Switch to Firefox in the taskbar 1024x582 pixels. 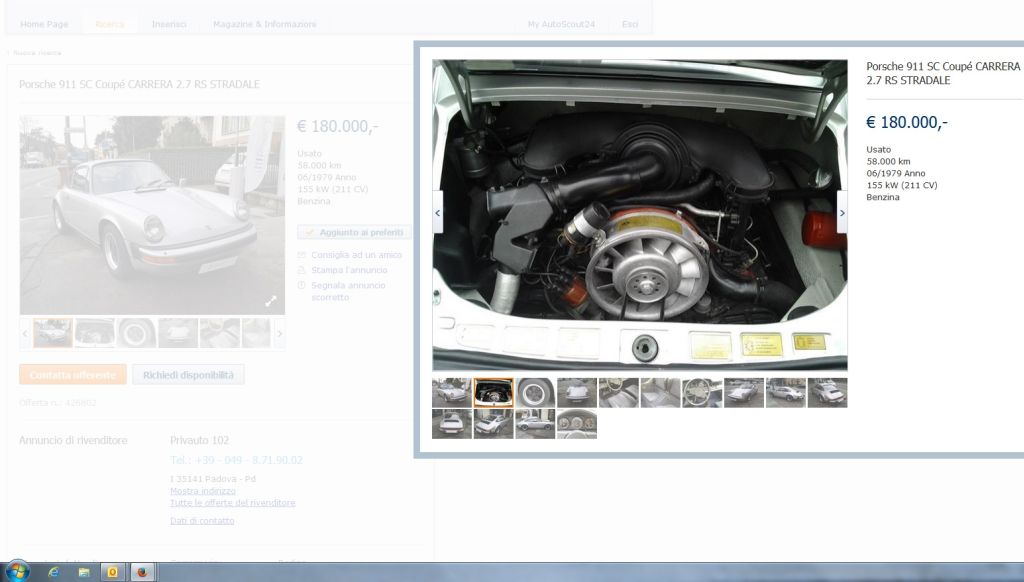[x=142, y=572]
